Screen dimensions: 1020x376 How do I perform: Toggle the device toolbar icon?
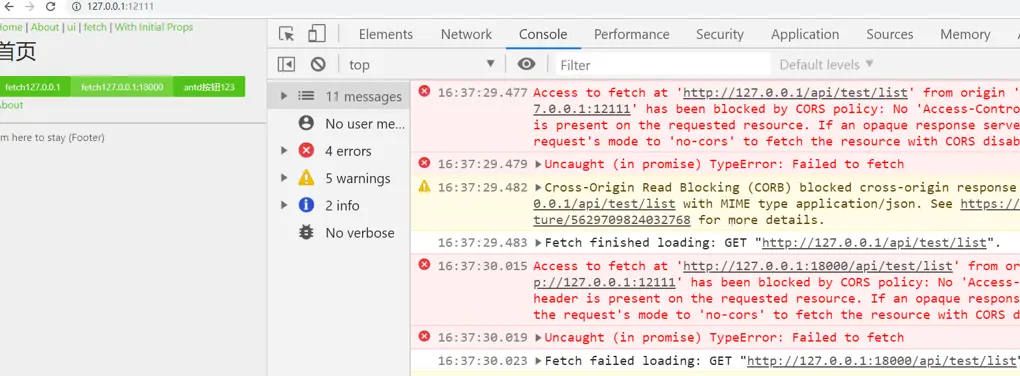[x=317, y=34]
